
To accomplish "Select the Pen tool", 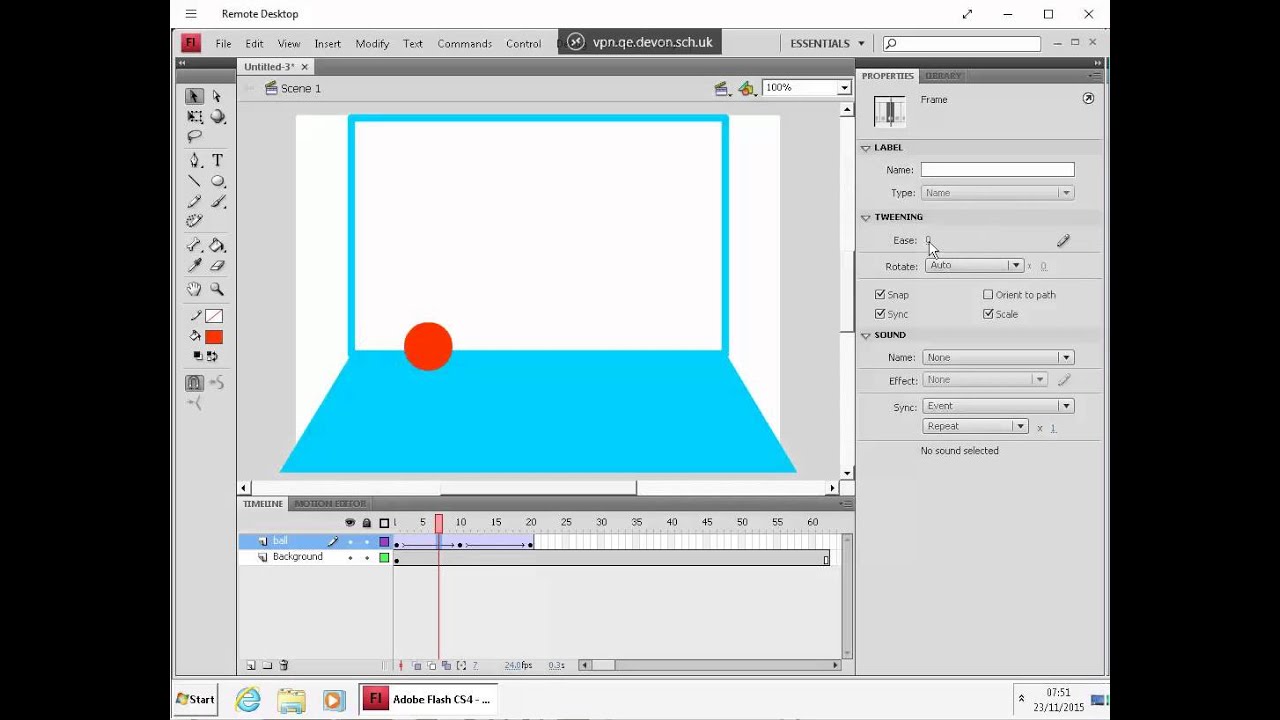I will tap(194, 160).
